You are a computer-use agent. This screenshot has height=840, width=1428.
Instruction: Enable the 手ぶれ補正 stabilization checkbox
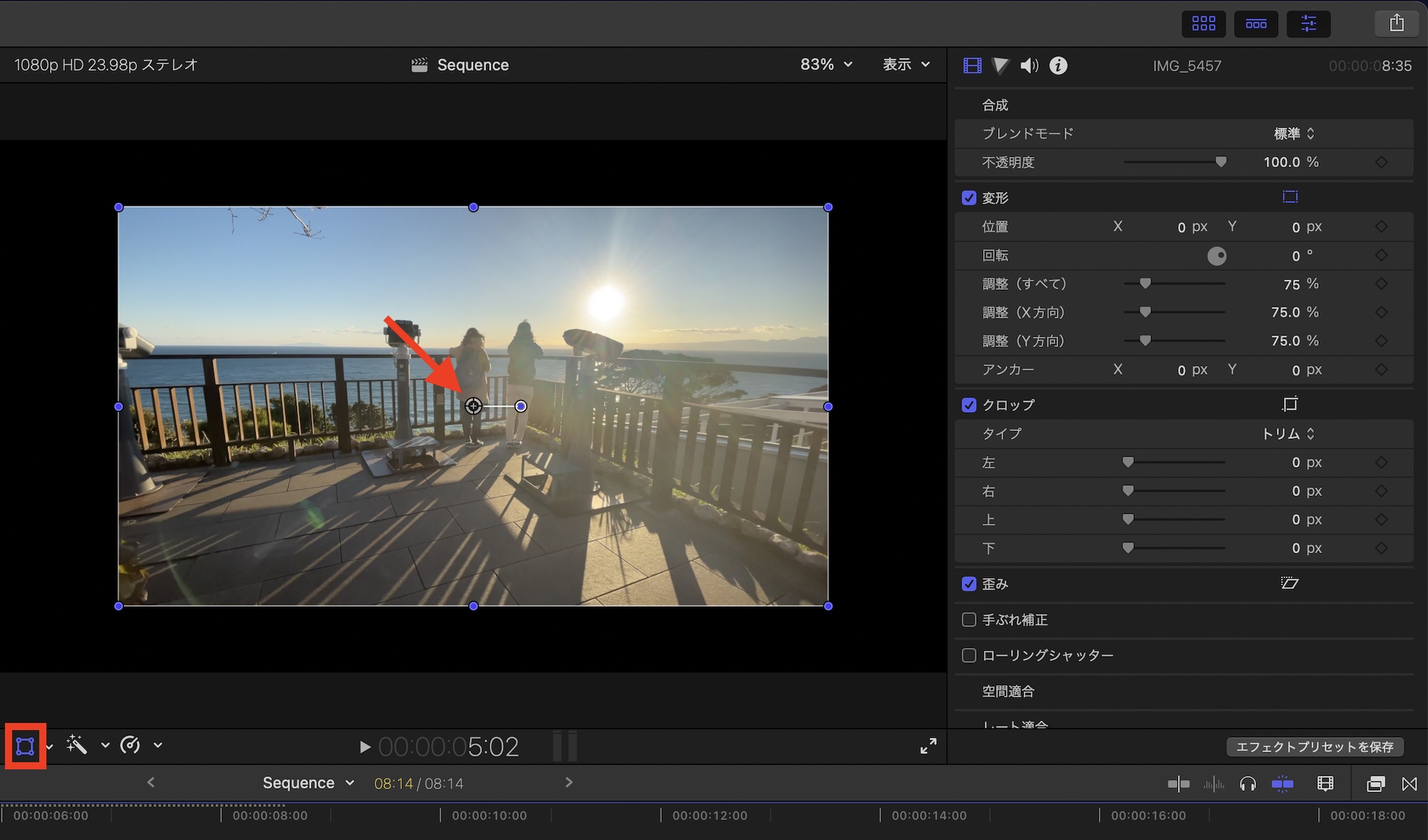(x=969, y=619)
